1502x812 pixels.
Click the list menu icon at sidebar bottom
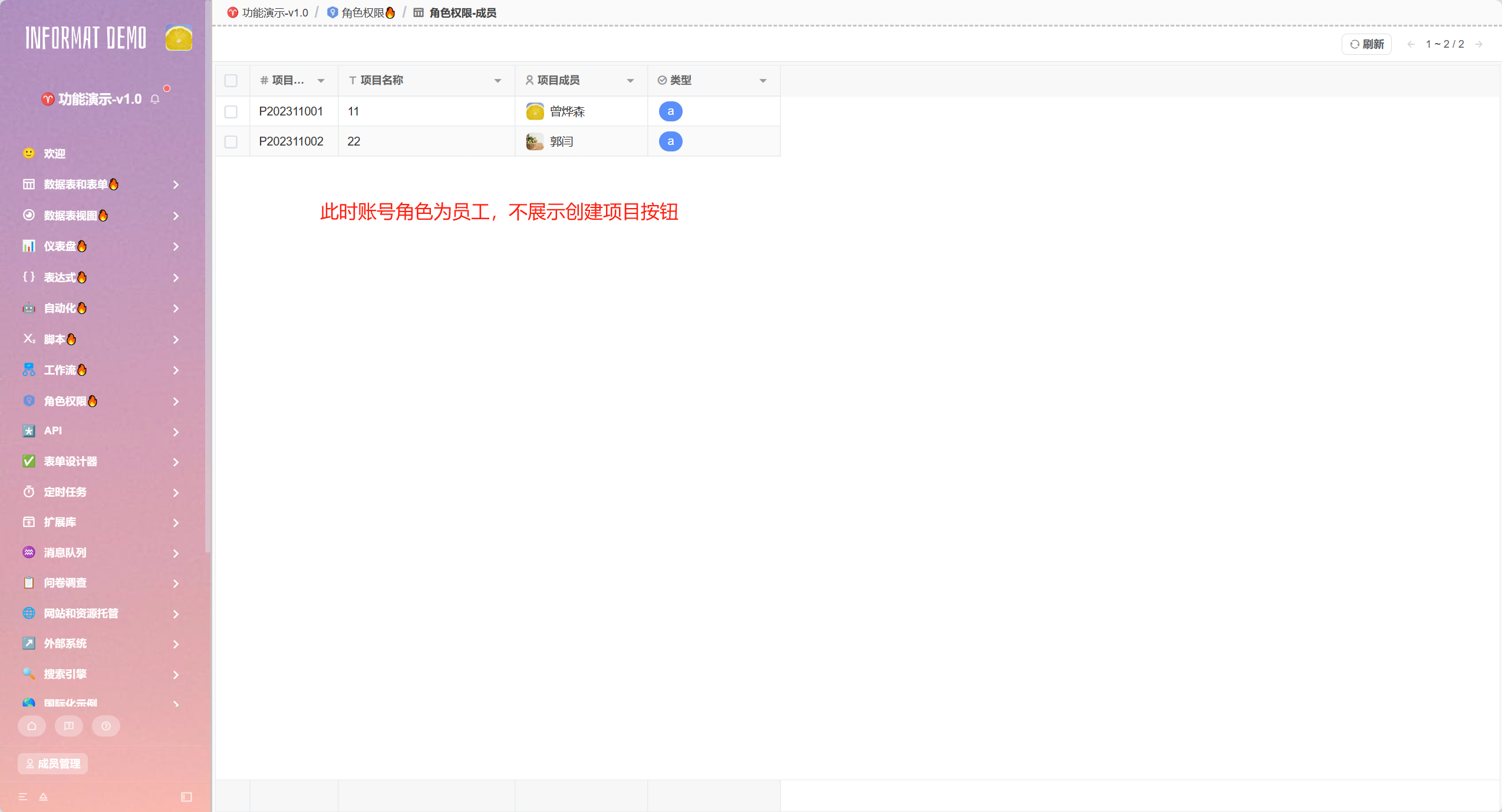click(23, 797)
